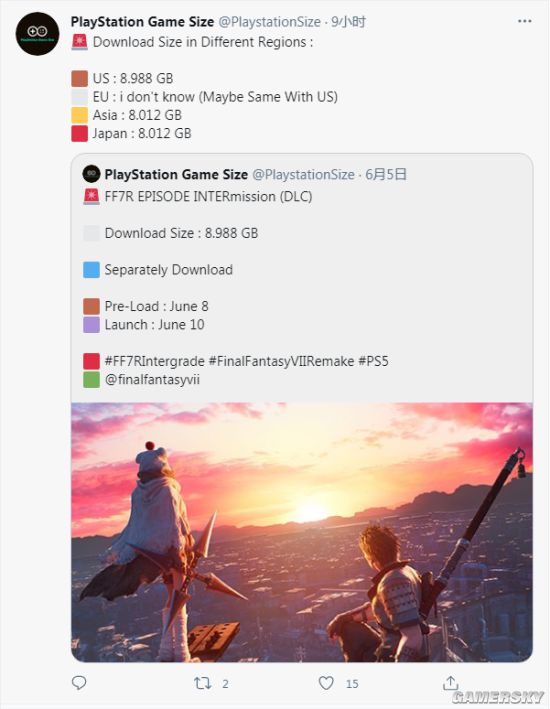Click the reply speech bubble icon
Image resolution: width=550 pixels, height=709 pixels.
(79, 682)
